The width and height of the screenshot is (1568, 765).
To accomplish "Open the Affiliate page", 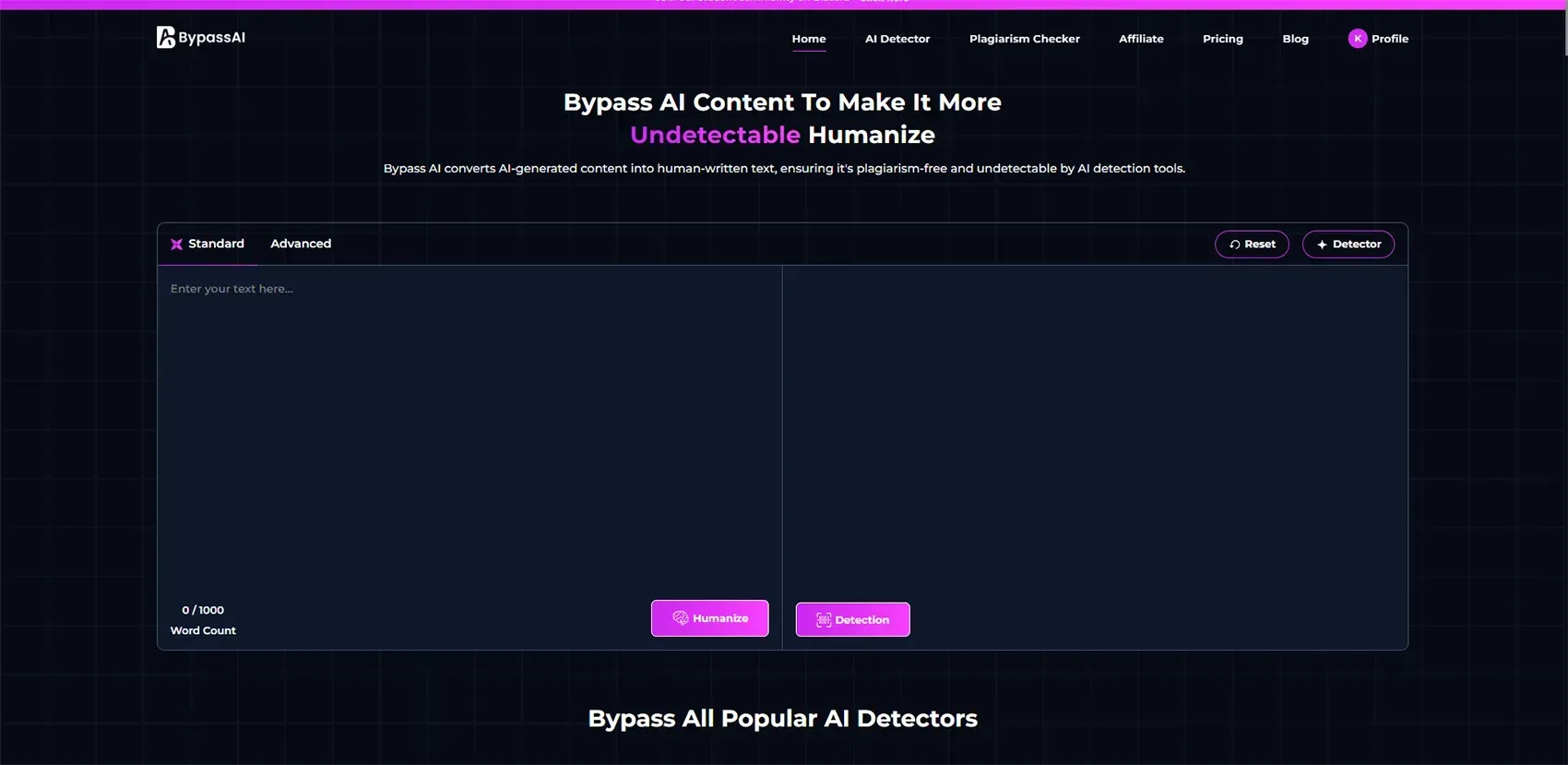I will pos(1141,39).
